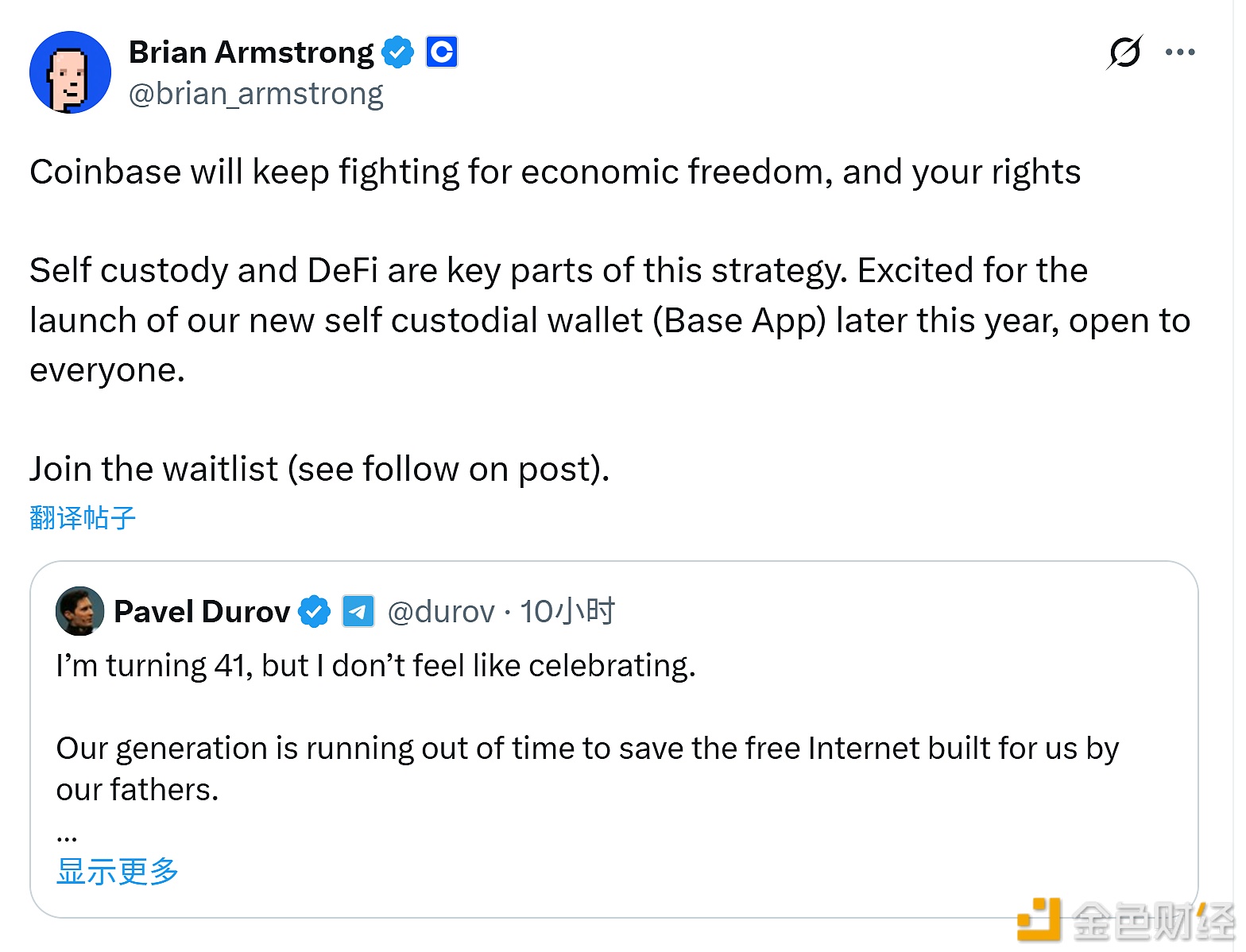Screen dimensions: 1246x952
Task: Open the @brian_armstrong handle link
Action: tap(255, 94)
